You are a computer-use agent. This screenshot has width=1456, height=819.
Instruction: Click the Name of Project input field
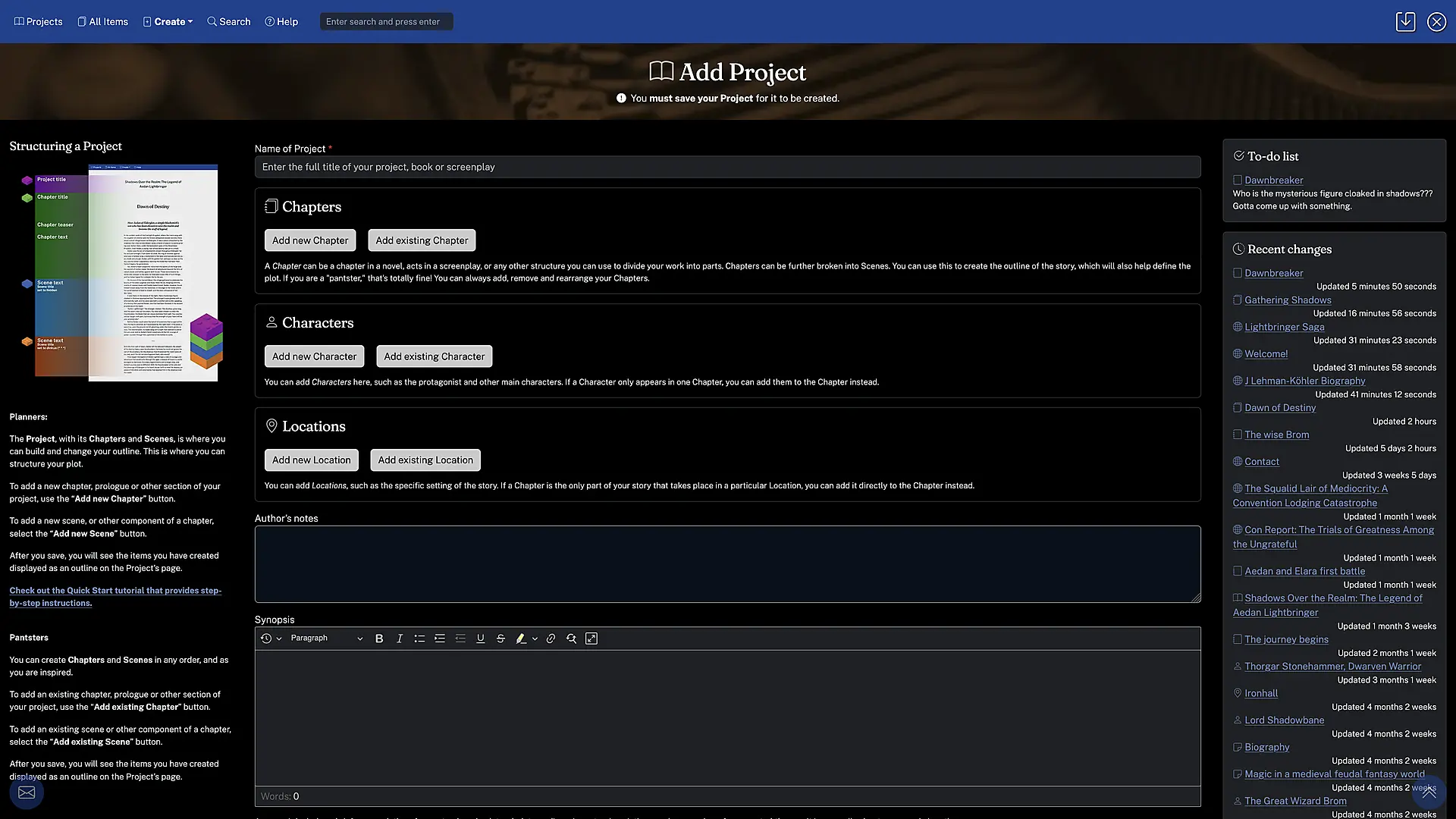(727, 167)
